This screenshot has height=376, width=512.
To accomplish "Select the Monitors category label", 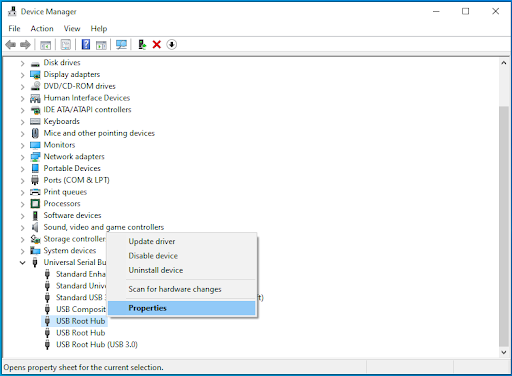I will click(x=59, y=145).
